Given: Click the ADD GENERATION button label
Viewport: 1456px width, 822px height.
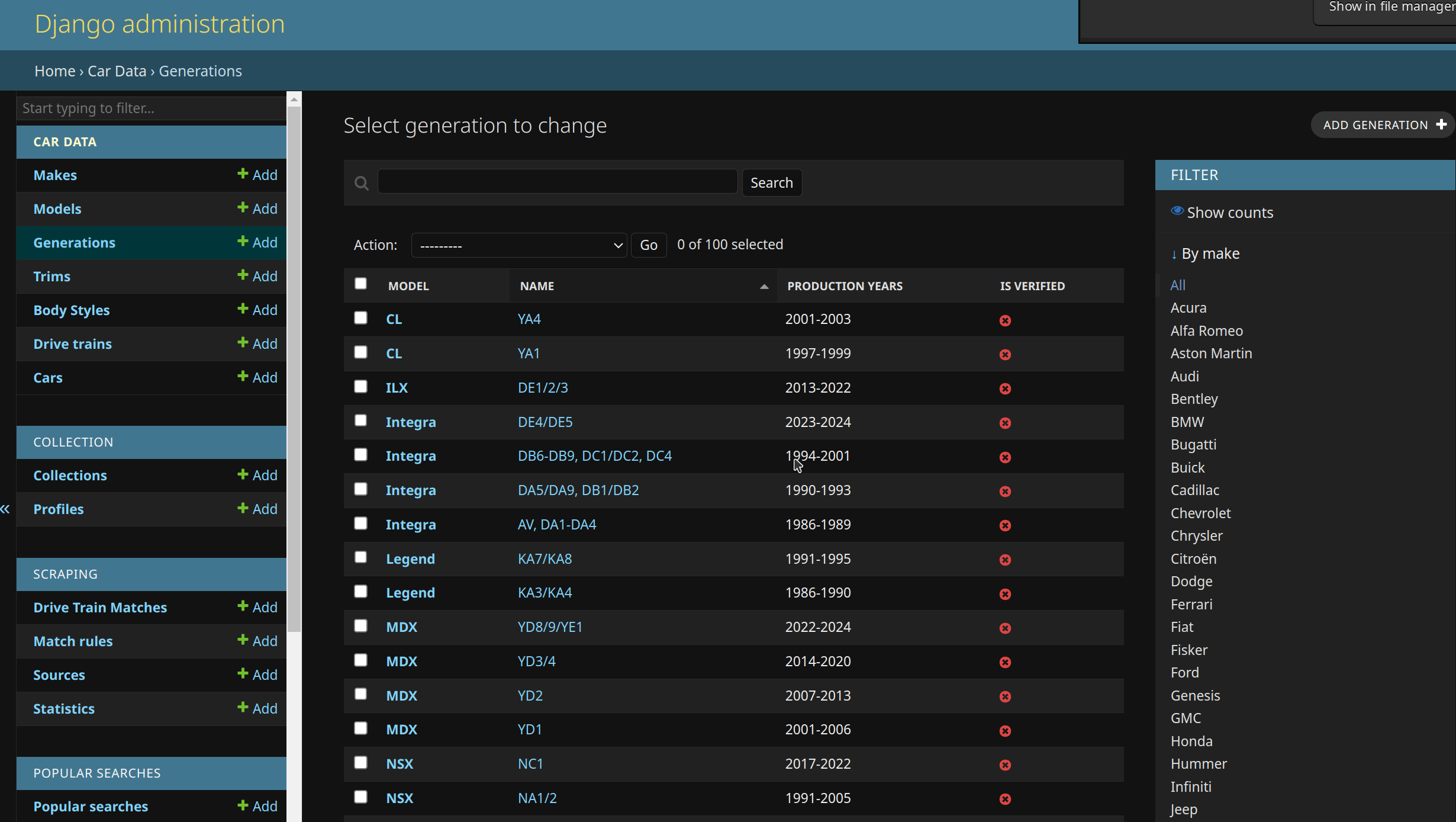Looking at the screenshot, I should pyautogui.click(x=1376, y=125).
